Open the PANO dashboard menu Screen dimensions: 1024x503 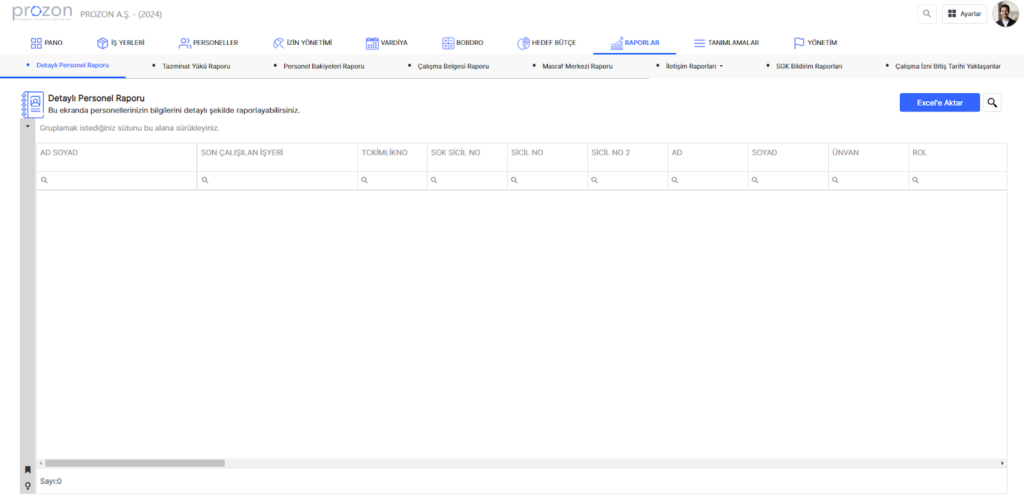(x=46, y=43)
